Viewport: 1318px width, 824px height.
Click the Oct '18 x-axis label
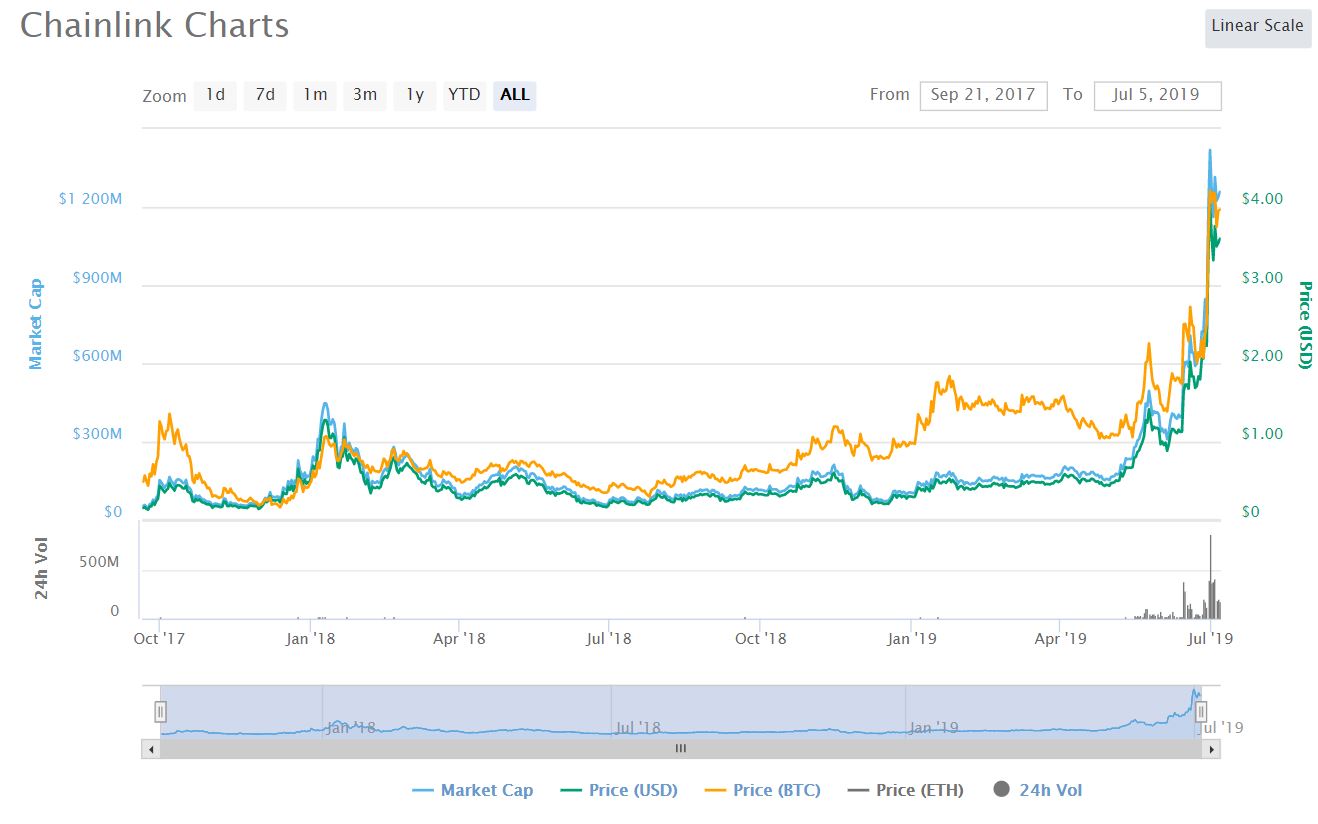point(761,638)
